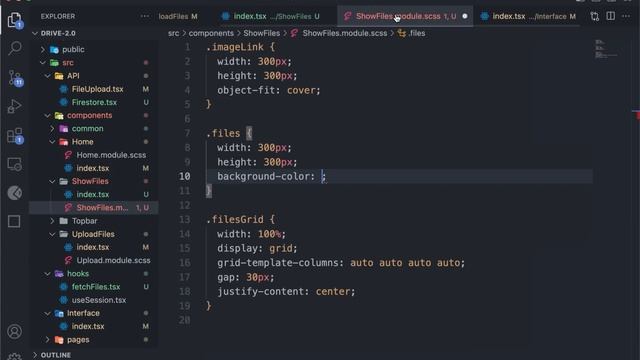Image resolution: width=640 pixels, height=360 pixels.
Task: Open the Accounts icon in activity bar
Action: pos(14,331)
